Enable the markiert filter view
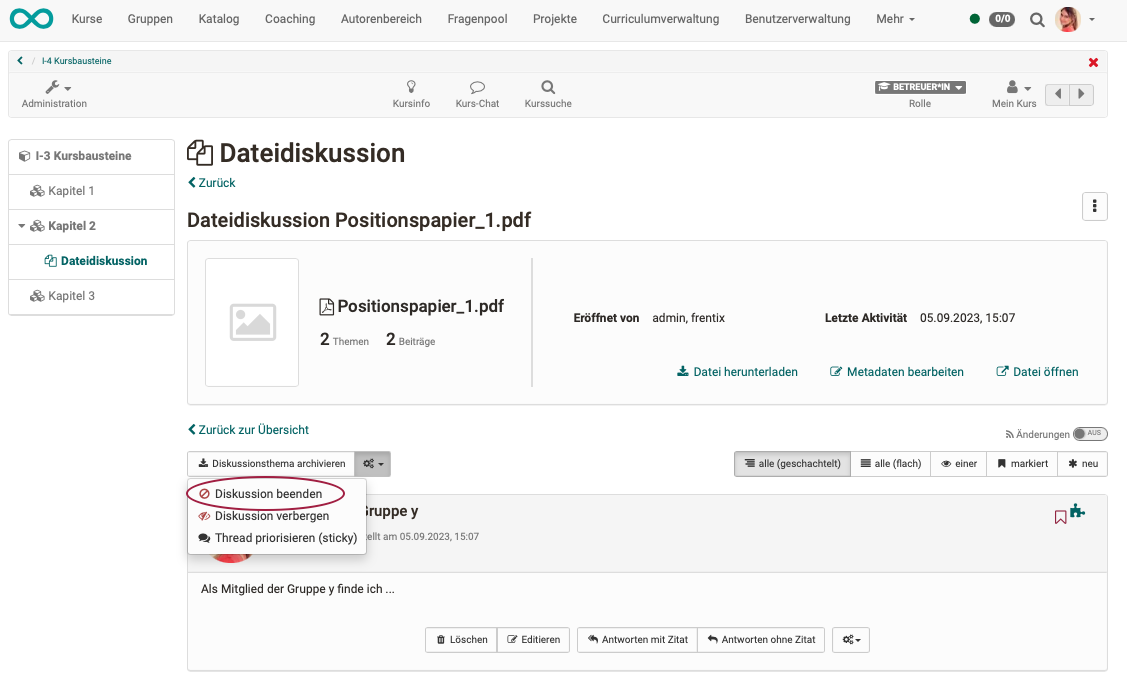This screenshot has width=1127, height=688. (1021, 464)
